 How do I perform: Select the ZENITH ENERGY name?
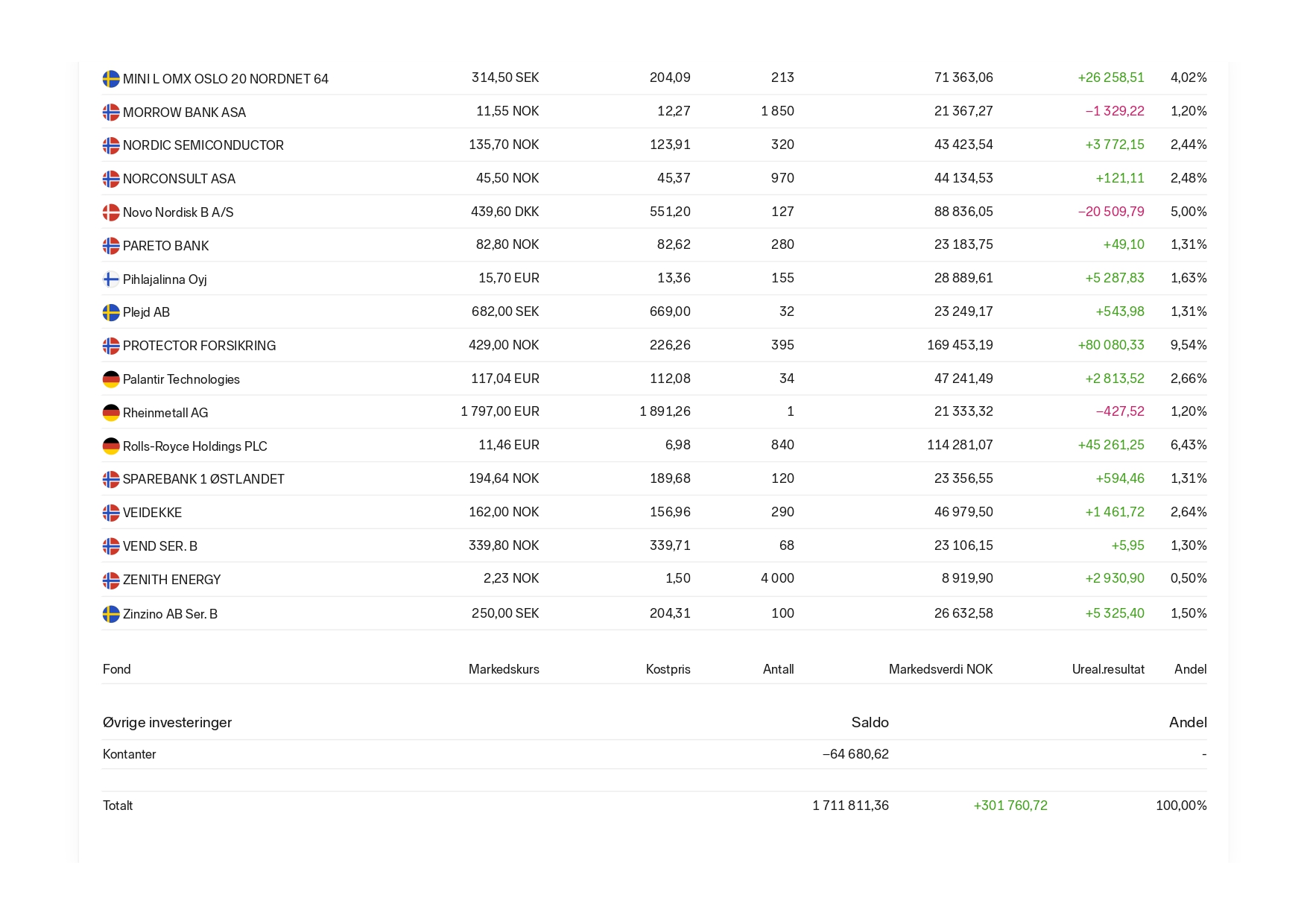(x=171, y=580)
